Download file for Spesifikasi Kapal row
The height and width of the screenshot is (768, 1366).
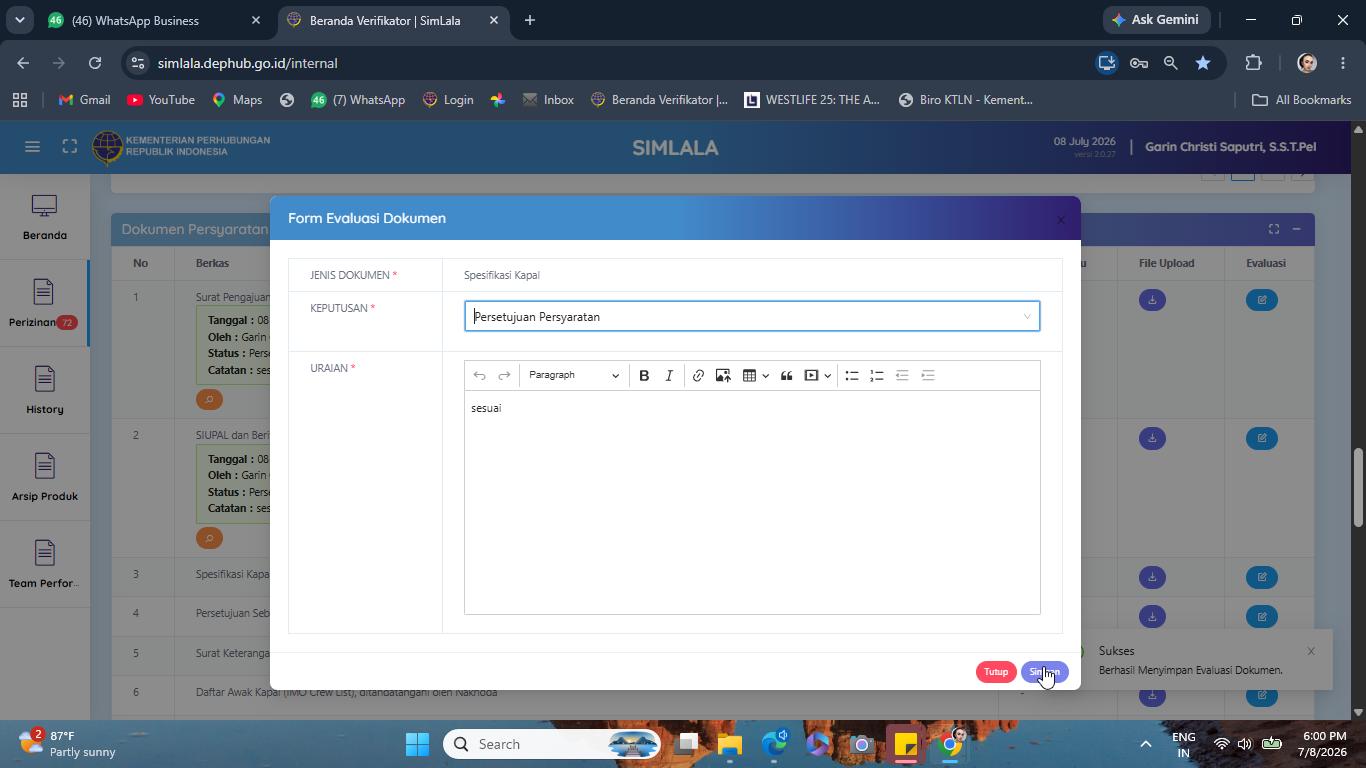(1152, 577)
